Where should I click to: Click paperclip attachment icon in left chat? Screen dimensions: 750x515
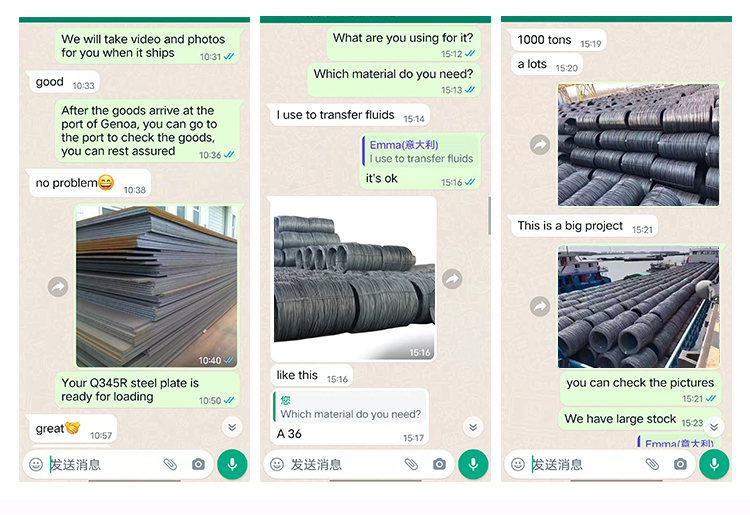click(170, 464)
